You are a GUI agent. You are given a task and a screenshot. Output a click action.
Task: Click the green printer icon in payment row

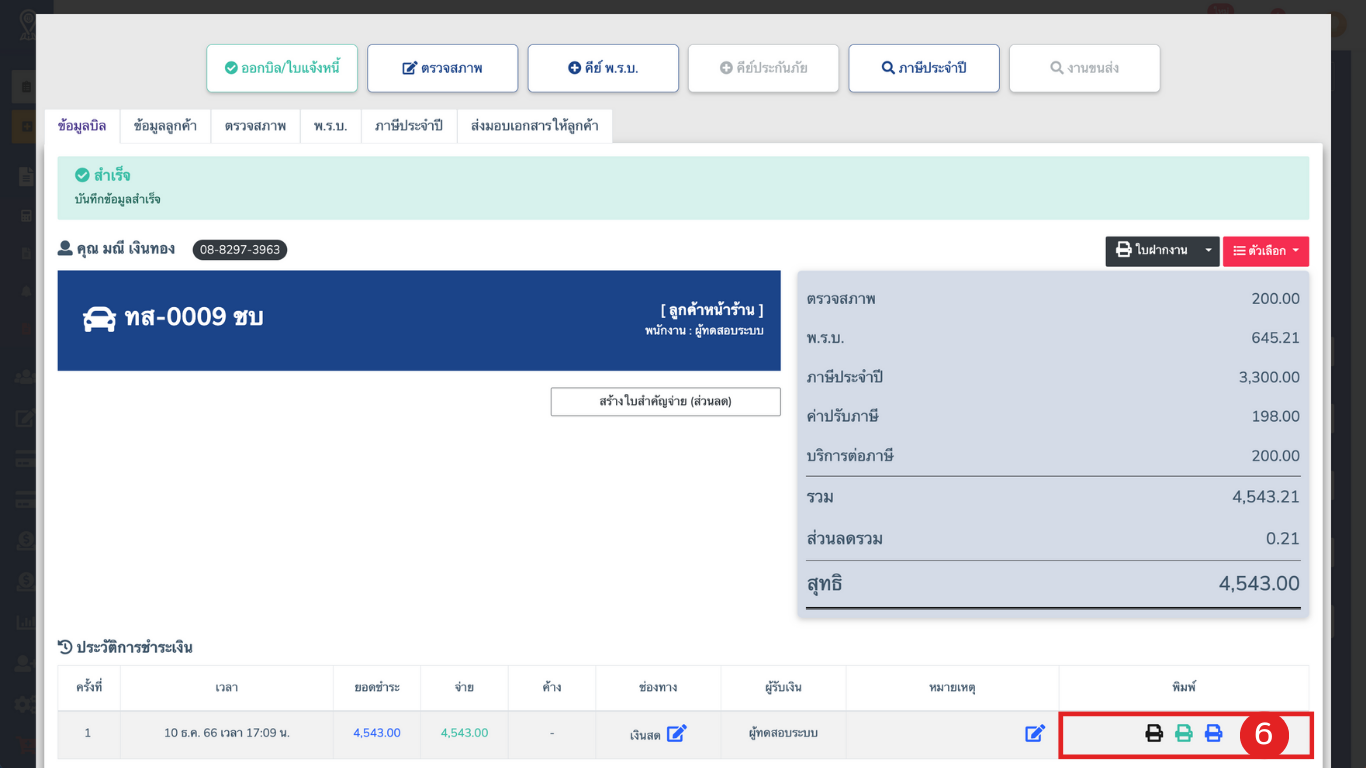tap(1184, 733)
